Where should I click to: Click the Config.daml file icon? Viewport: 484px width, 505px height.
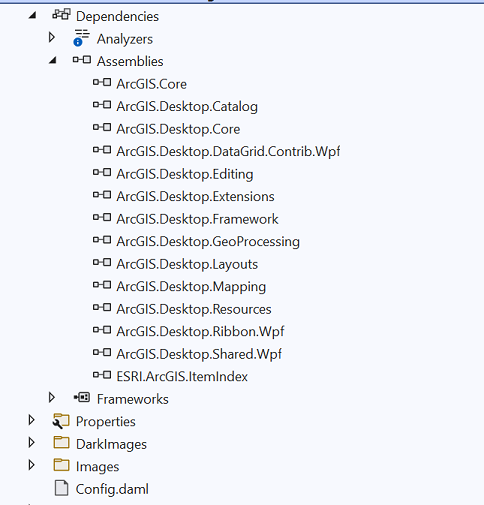click(61, 488)
